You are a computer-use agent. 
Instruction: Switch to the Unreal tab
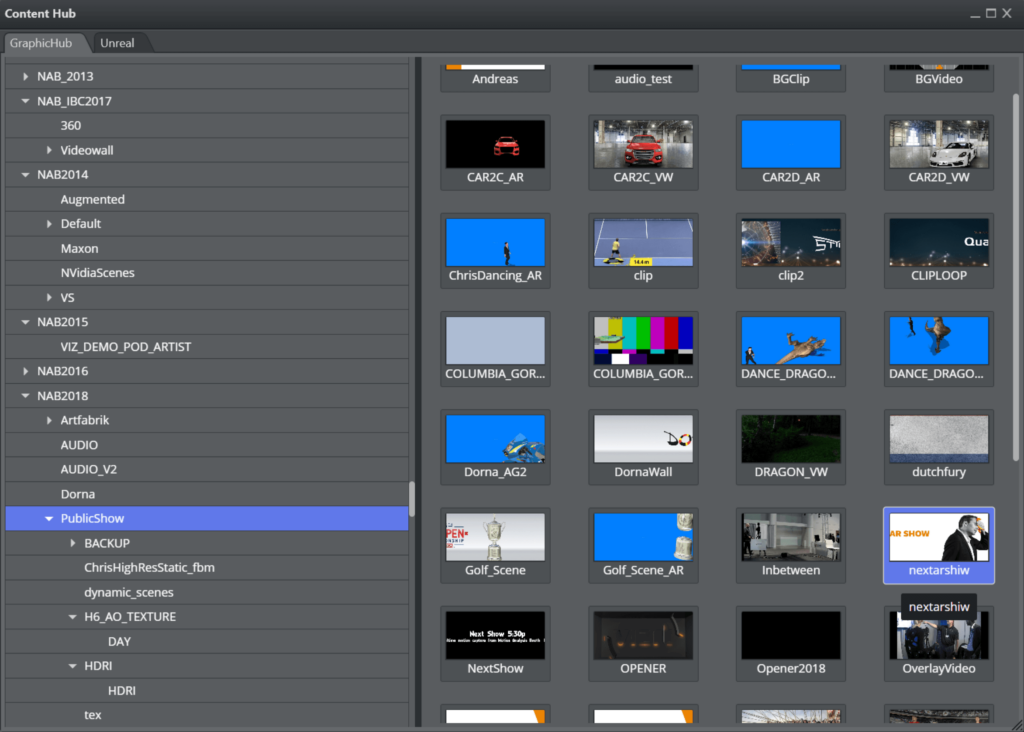pyautogui.click(x=118, y=43)
